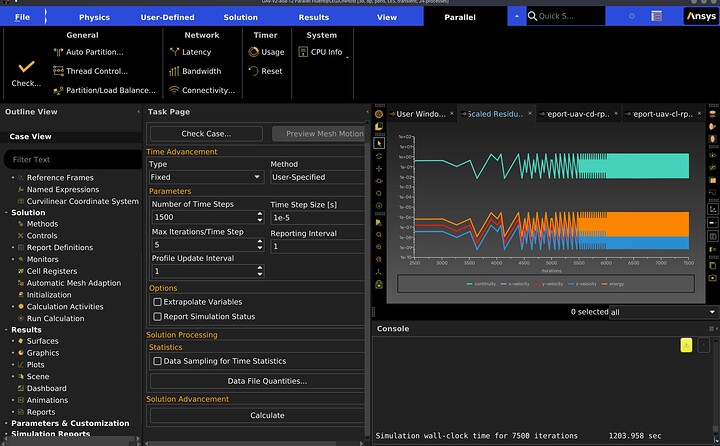The image size is (720, 446).
Task: Click the Preview Mesh Motion button
Action: pos(320,134)
